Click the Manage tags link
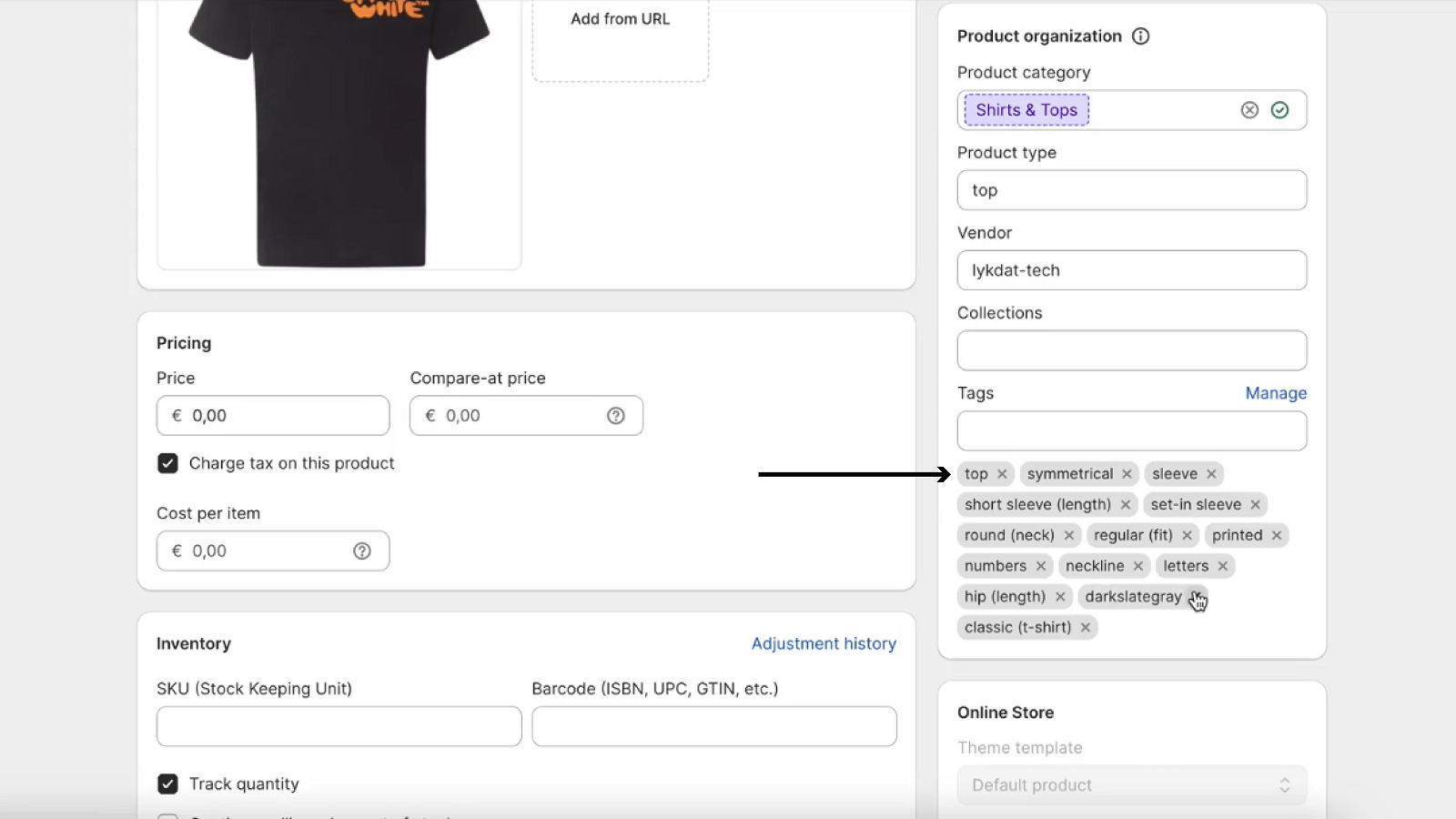 coord(1276,393)
